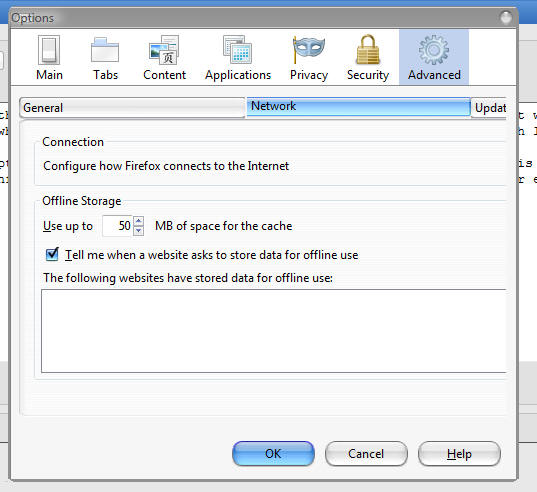Increase cache size with up arrow
The image size is (537, 492).
(x=138, y=221)
